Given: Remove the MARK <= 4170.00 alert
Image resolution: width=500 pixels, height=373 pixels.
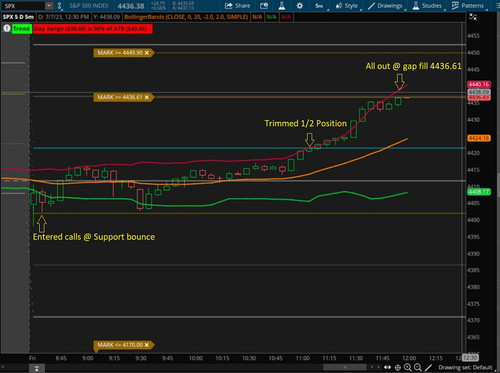Looking at the screenshot, I should 147,345.
